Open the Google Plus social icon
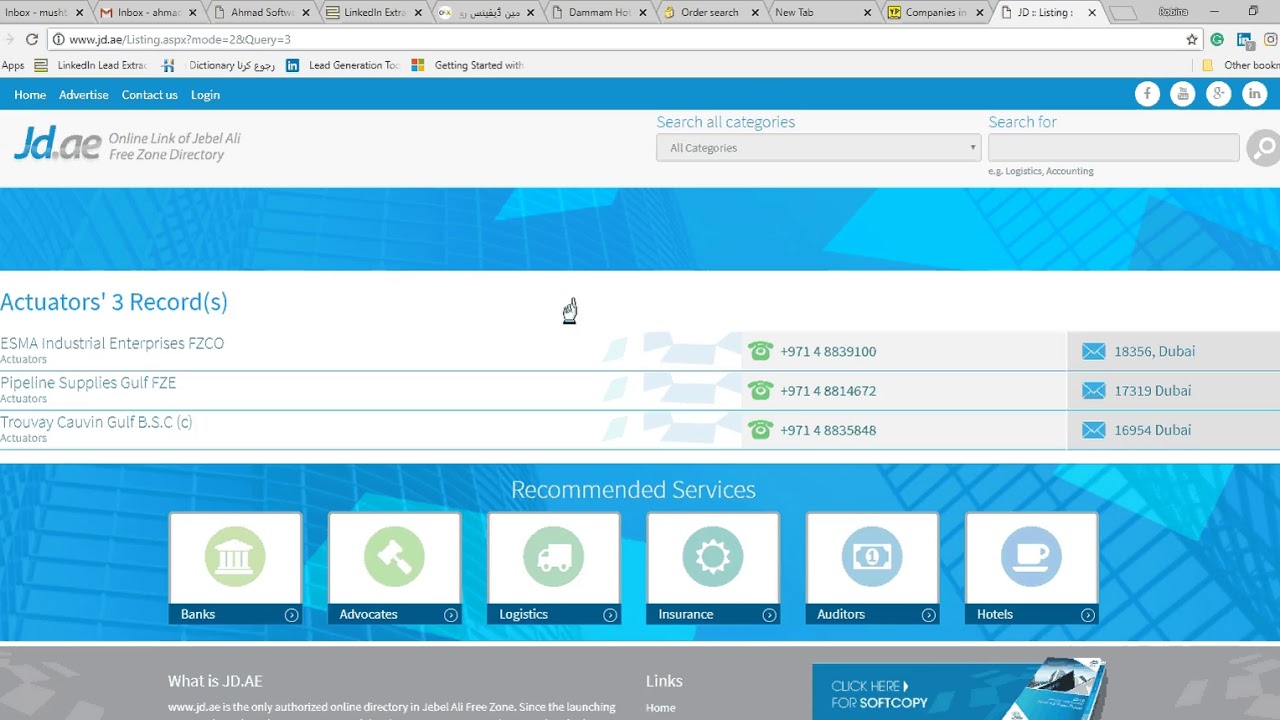The width and height of the screenshot is (1280, 720). click(1218, 94)
